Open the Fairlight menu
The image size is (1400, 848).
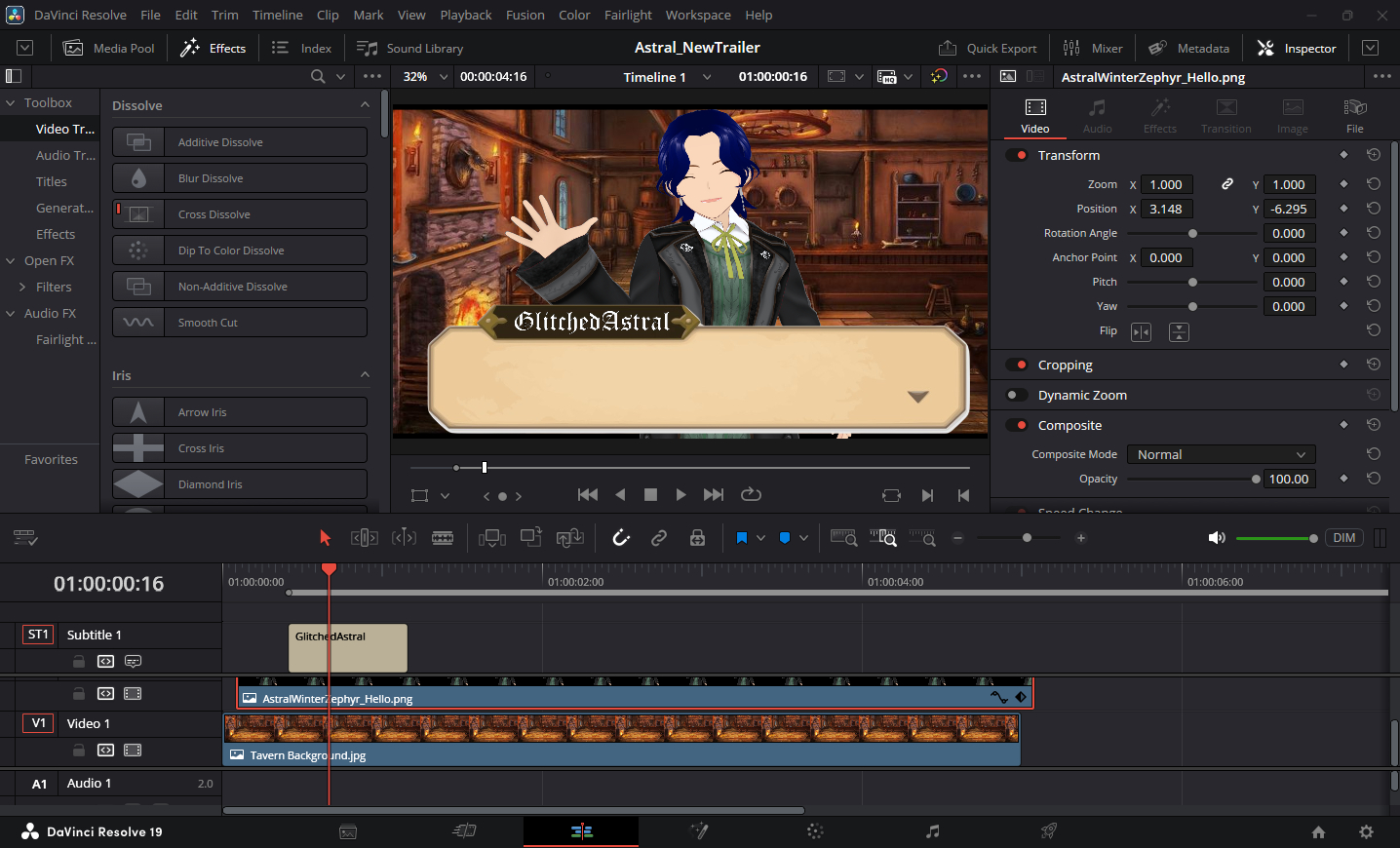627,15
